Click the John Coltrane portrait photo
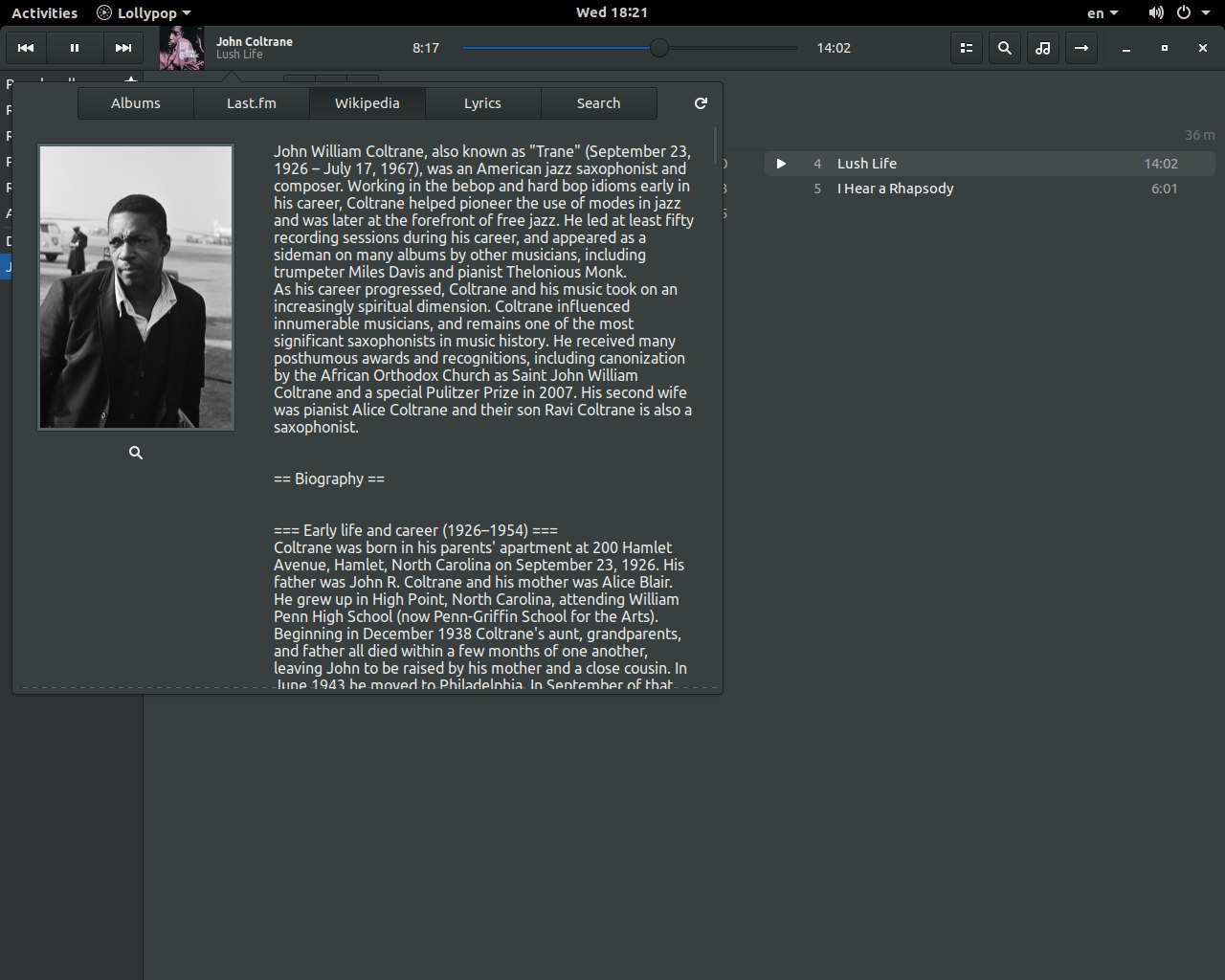Viewport: 1225px width, 980px height. pyautogui.click(x=136, y=287)
